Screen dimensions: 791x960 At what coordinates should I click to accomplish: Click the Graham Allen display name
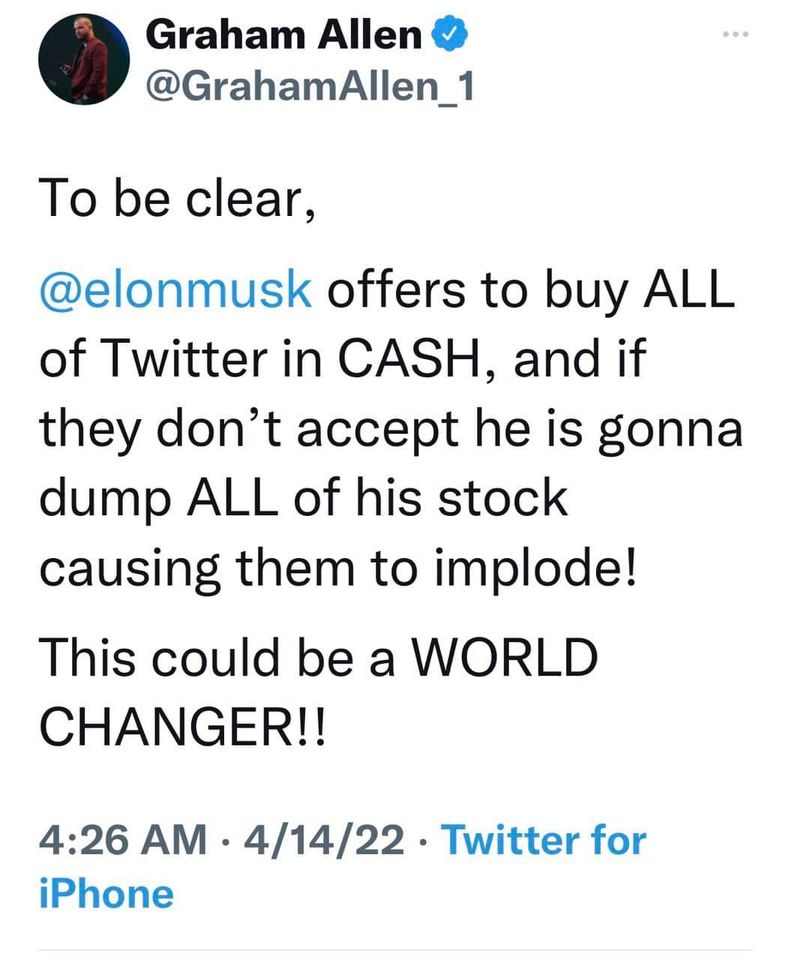[284, 37]
